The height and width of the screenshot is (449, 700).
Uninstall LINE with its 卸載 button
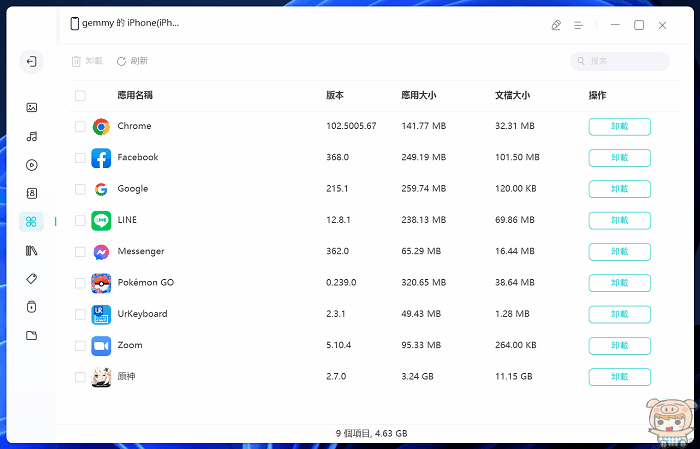click(x=620, y=220)
